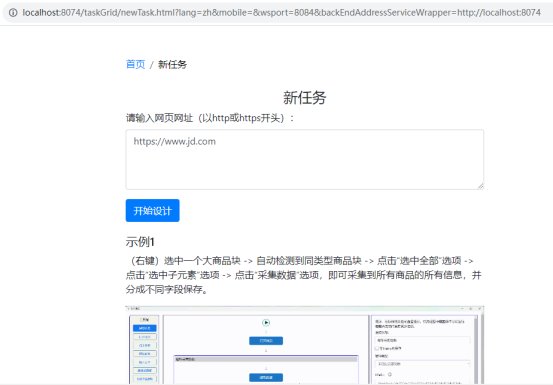Click the site info icon in address bar

13,13
